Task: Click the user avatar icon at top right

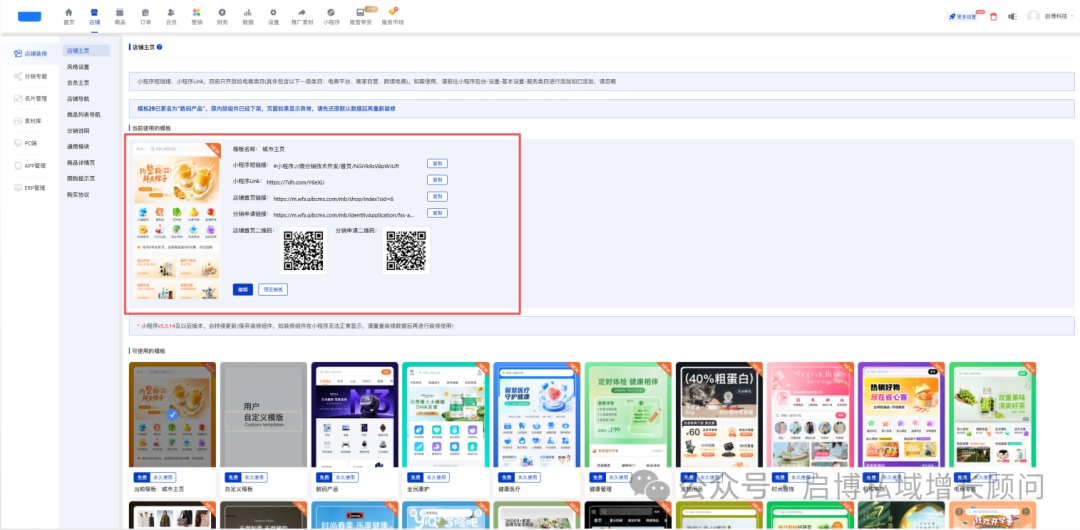Action: 1033,17
